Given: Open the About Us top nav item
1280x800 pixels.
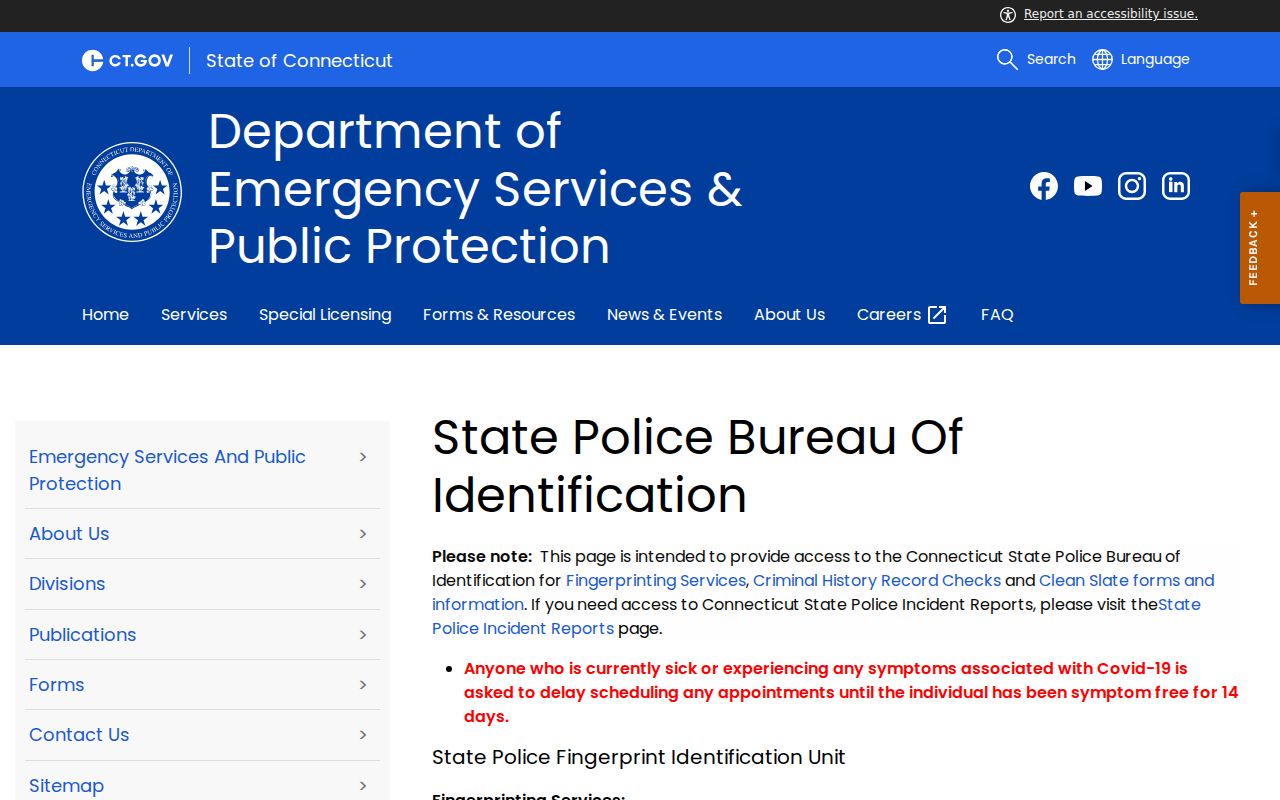Looking at the screenshot, I should coord(789,314).
